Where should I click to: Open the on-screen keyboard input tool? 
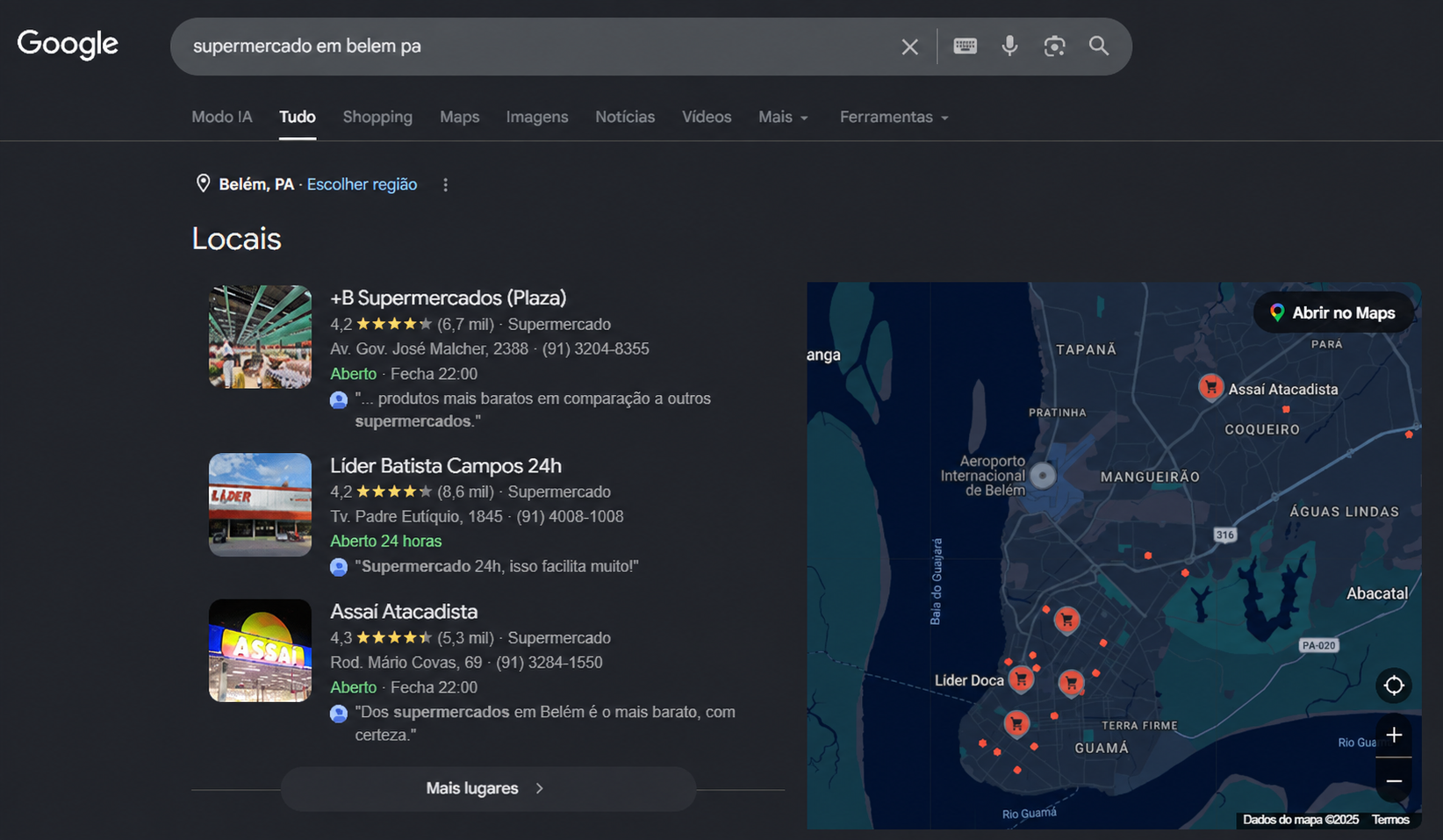point(966,46)
